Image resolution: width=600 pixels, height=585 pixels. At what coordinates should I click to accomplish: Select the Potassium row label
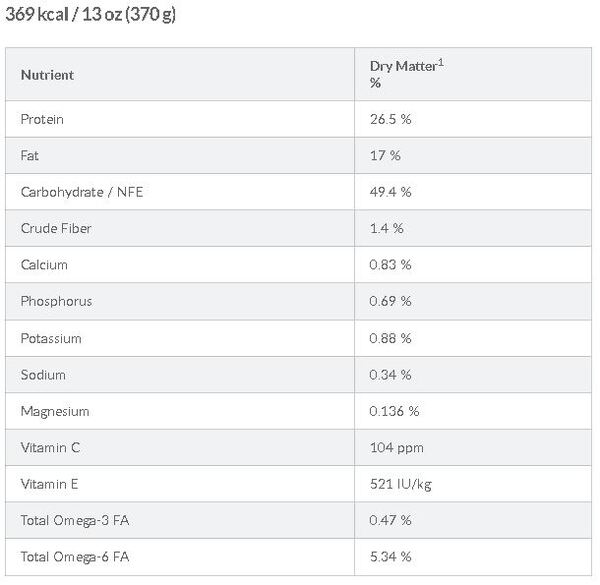(x=51, y=338)
